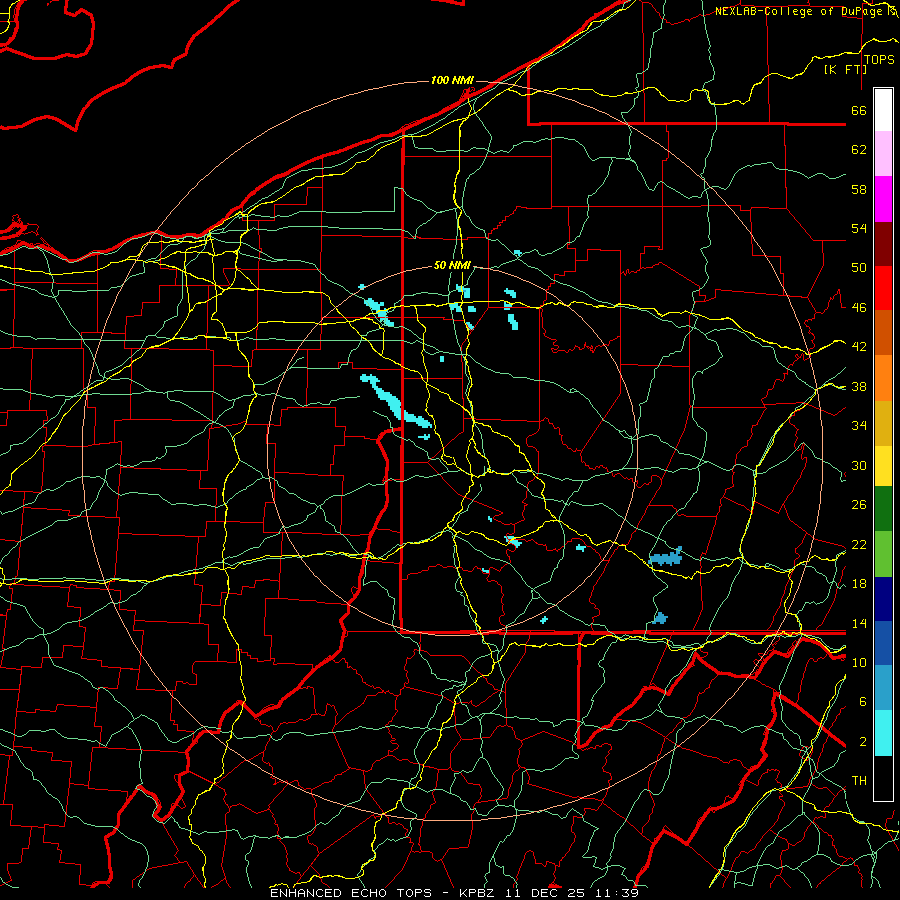
Task: Click the 11 DEC 25 date stamp
Action: (x=545, y=893)
